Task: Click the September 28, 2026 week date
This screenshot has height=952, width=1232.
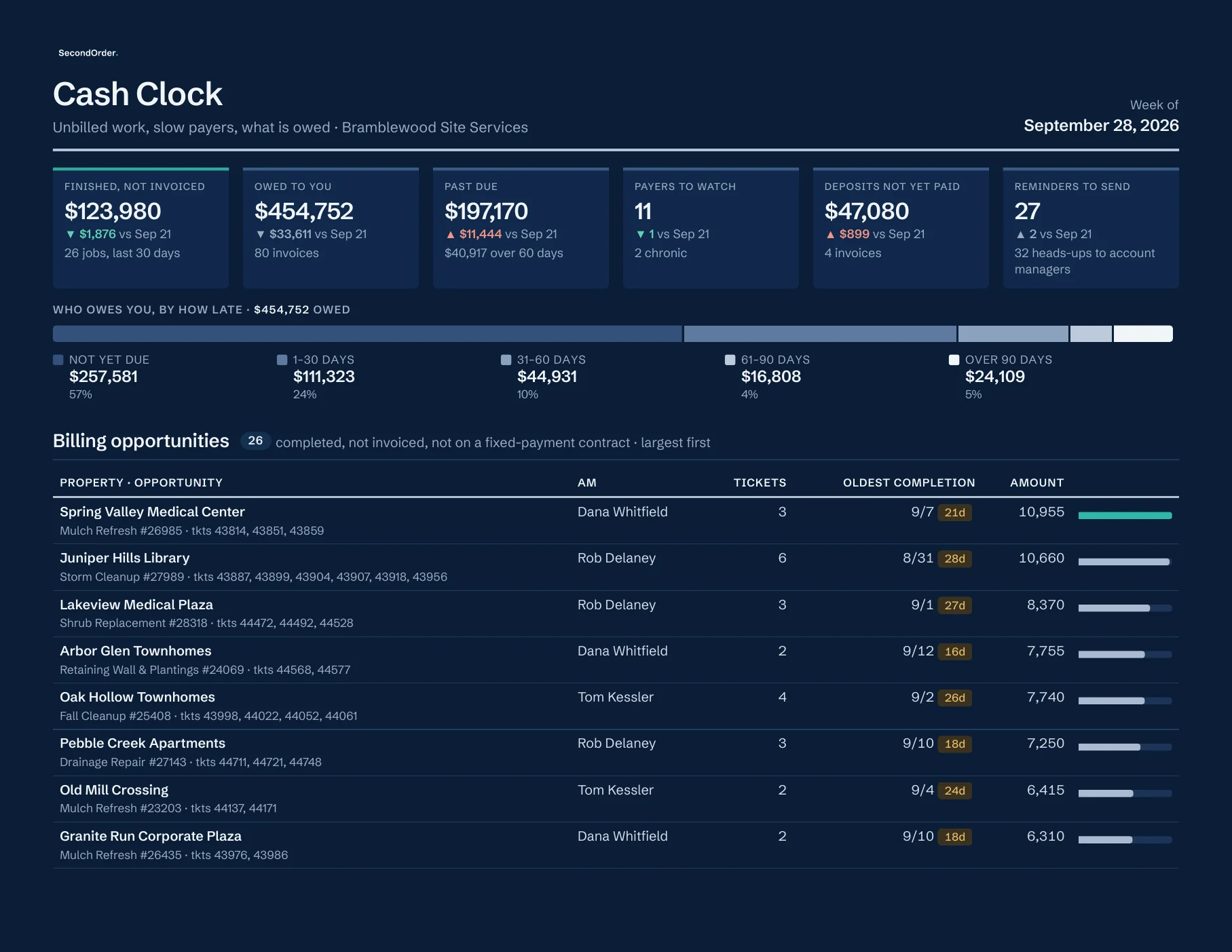Action: [1101, 126]
